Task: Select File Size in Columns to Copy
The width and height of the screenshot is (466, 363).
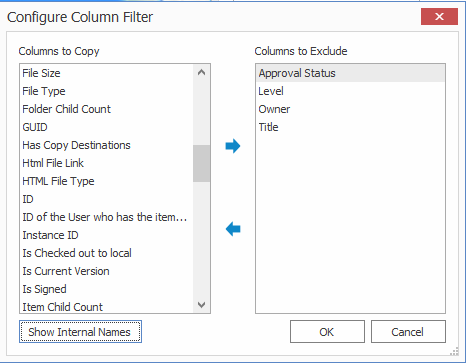Action: click(106, 73)
